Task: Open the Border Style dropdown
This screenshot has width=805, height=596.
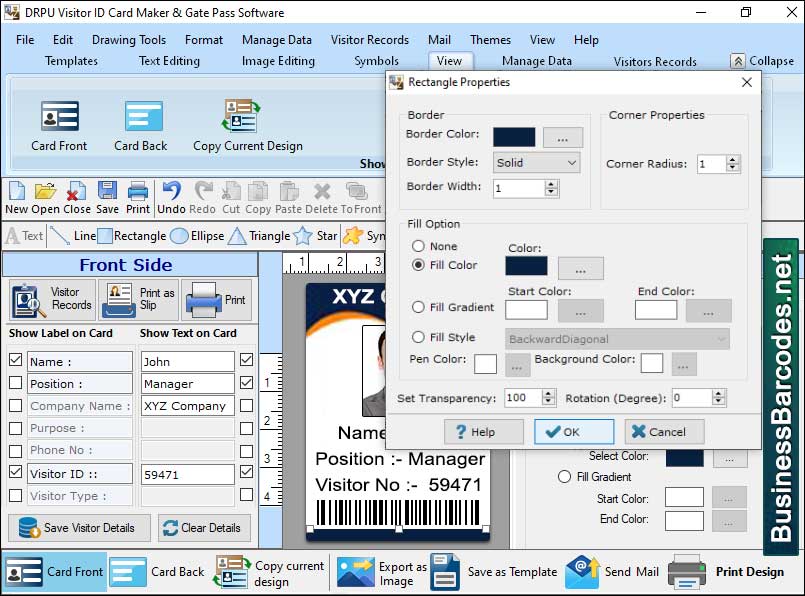Action: click(536, 161)
